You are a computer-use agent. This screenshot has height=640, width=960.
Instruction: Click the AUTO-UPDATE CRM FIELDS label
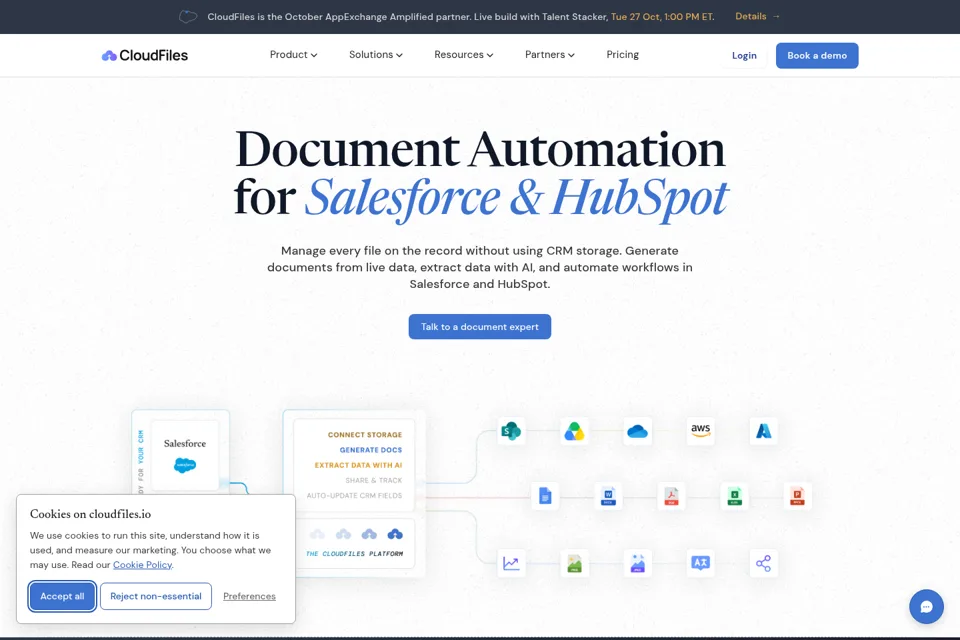[x=354, y=495]
